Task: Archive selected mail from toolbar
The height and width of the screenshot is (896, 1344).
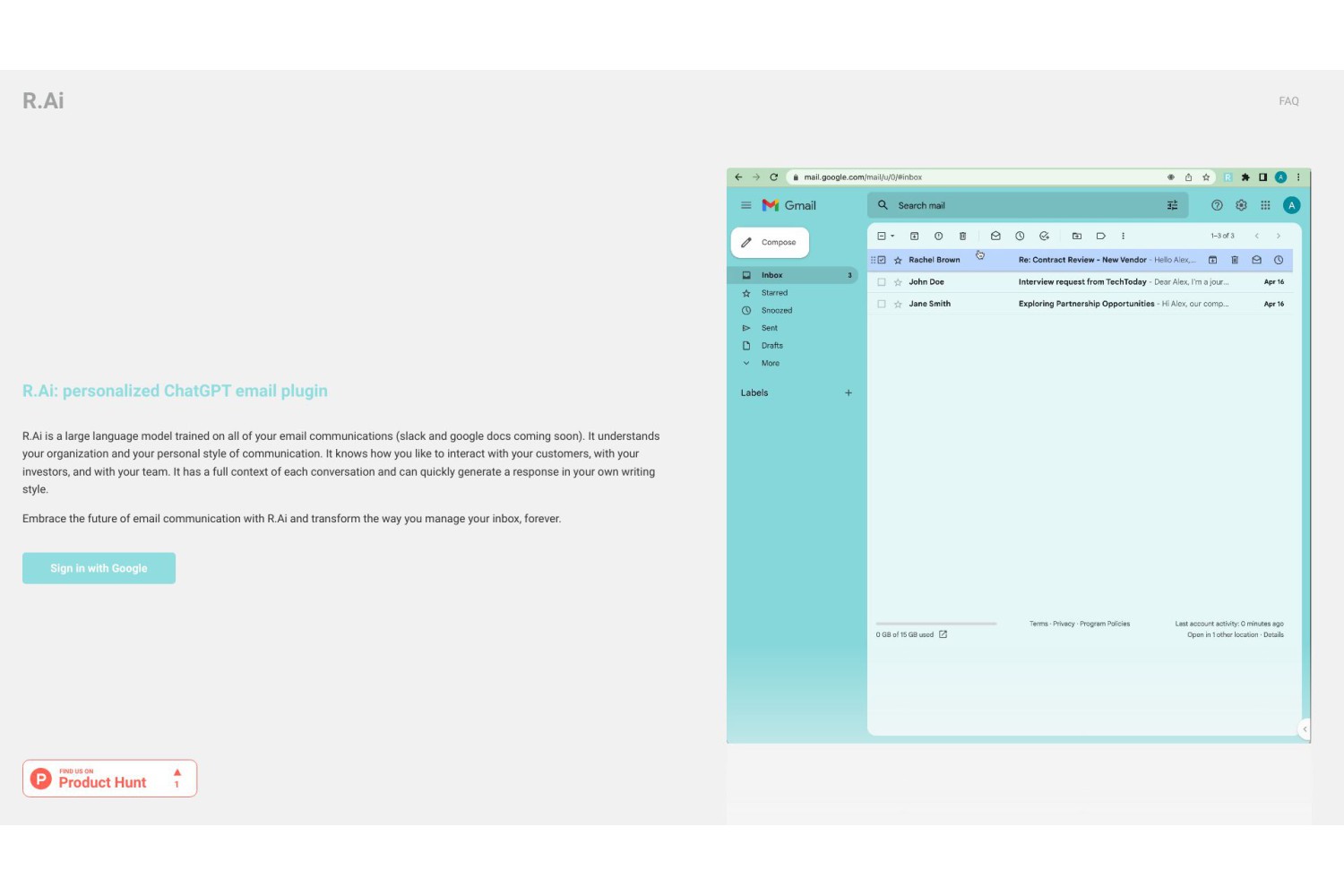Action: coord(914,237)
